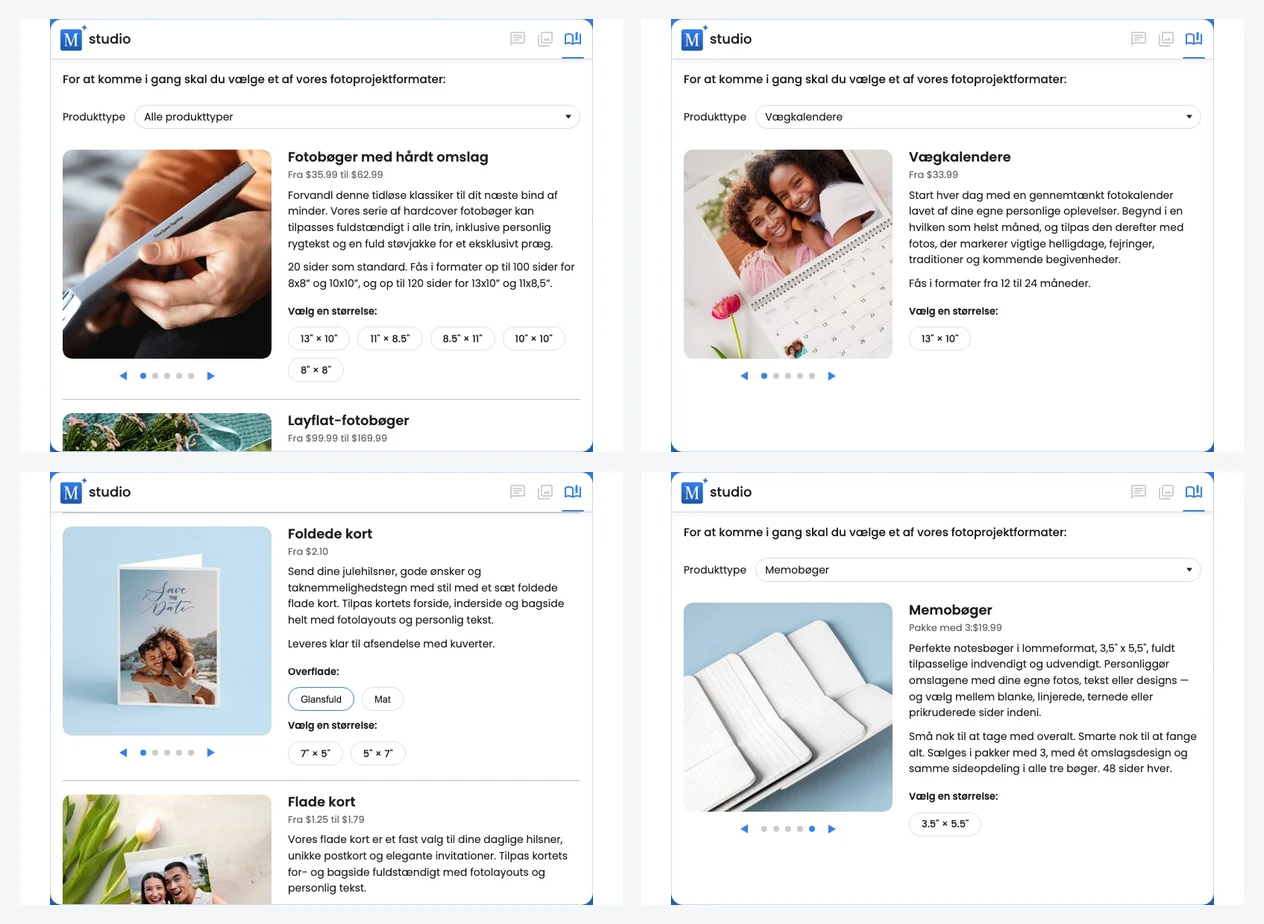Open the Memobøger product type dropdown
Image resolution: width=1264 pixels, height=924 pixels.
(x=978, y=570)
